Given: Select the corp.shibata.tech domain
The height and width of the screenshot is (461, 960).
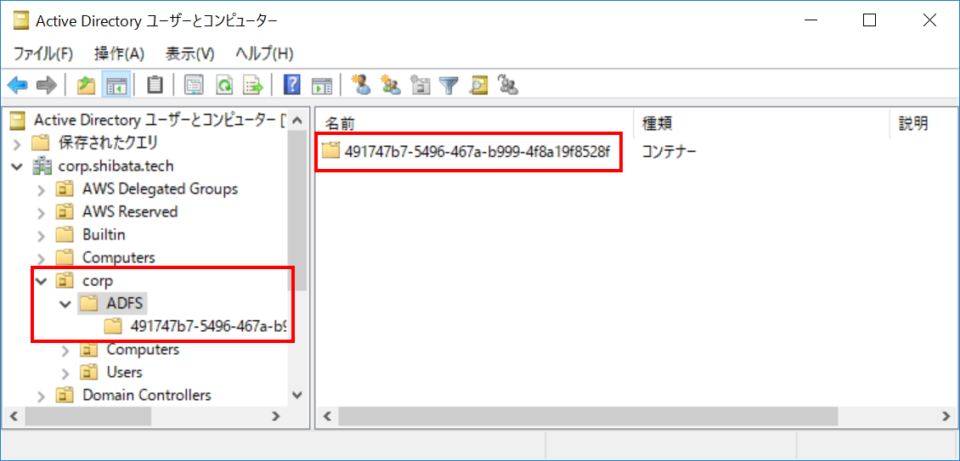Looking at the screenshot, I should coord(117,166).
